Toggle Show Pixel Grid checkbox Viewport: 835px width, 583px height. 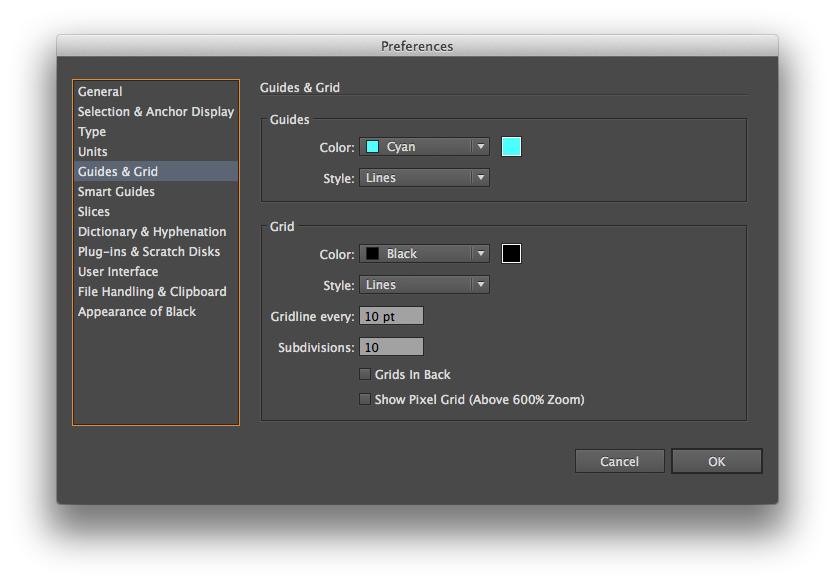click(x=365, y=399)
